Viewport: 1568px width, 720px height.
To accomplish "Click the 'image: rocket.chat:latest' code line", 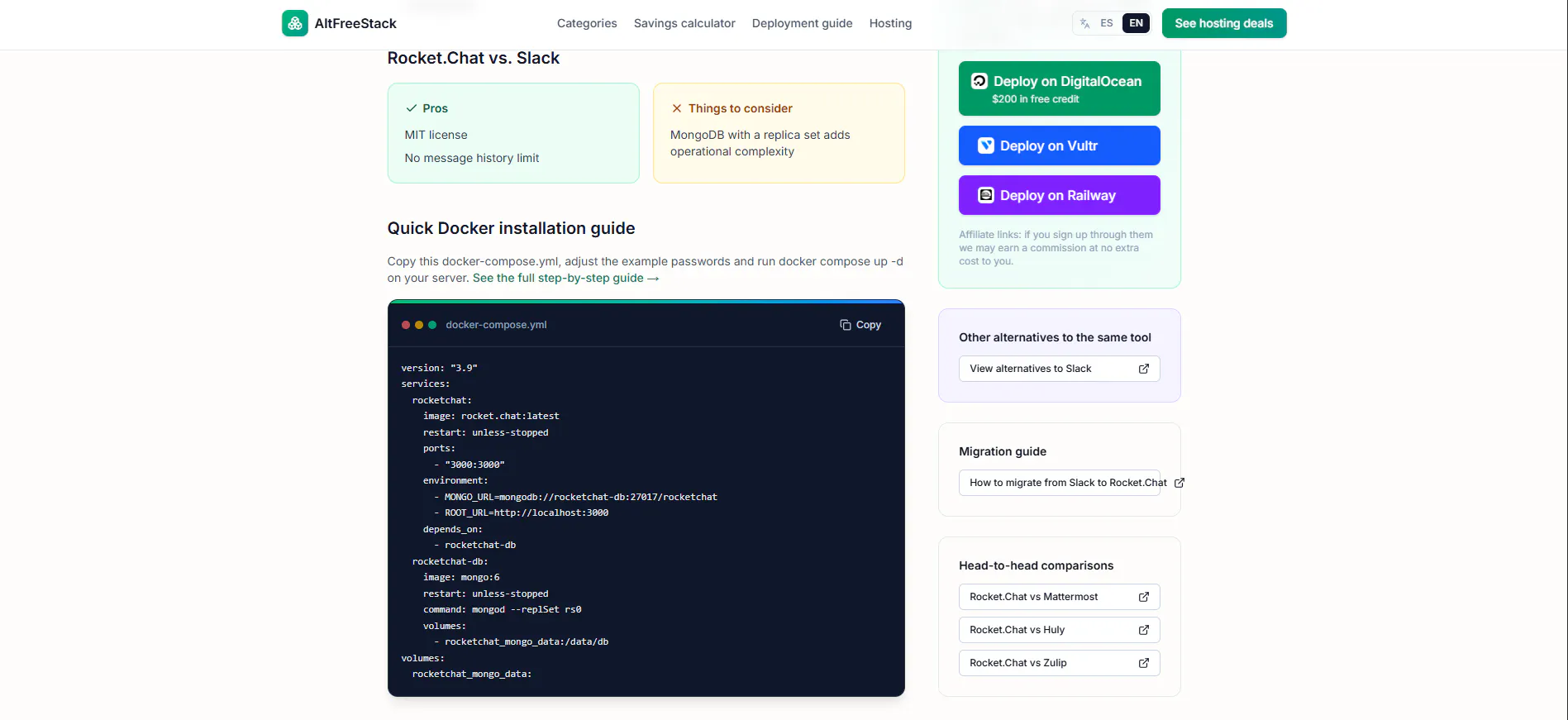I will 491,416.
